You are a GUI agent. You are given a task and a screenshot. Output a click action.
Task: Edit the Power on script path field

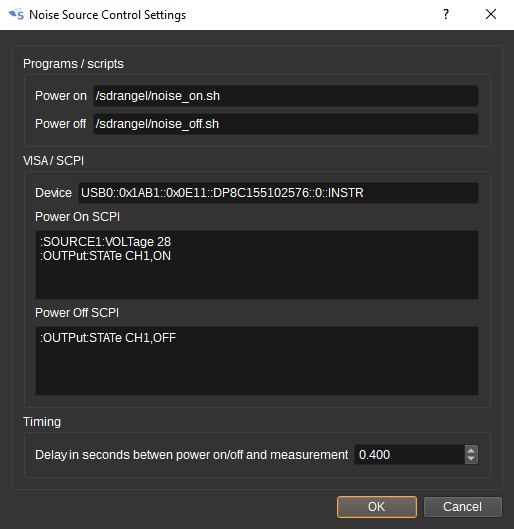tap(286, 96)
